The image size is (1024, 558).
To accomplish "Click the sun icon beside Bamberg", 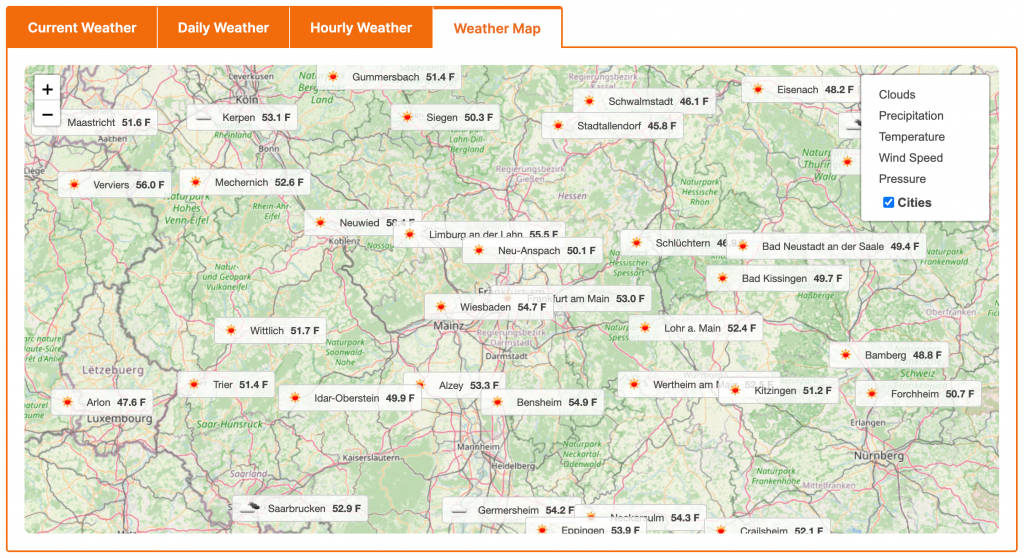I will [846, 355].
